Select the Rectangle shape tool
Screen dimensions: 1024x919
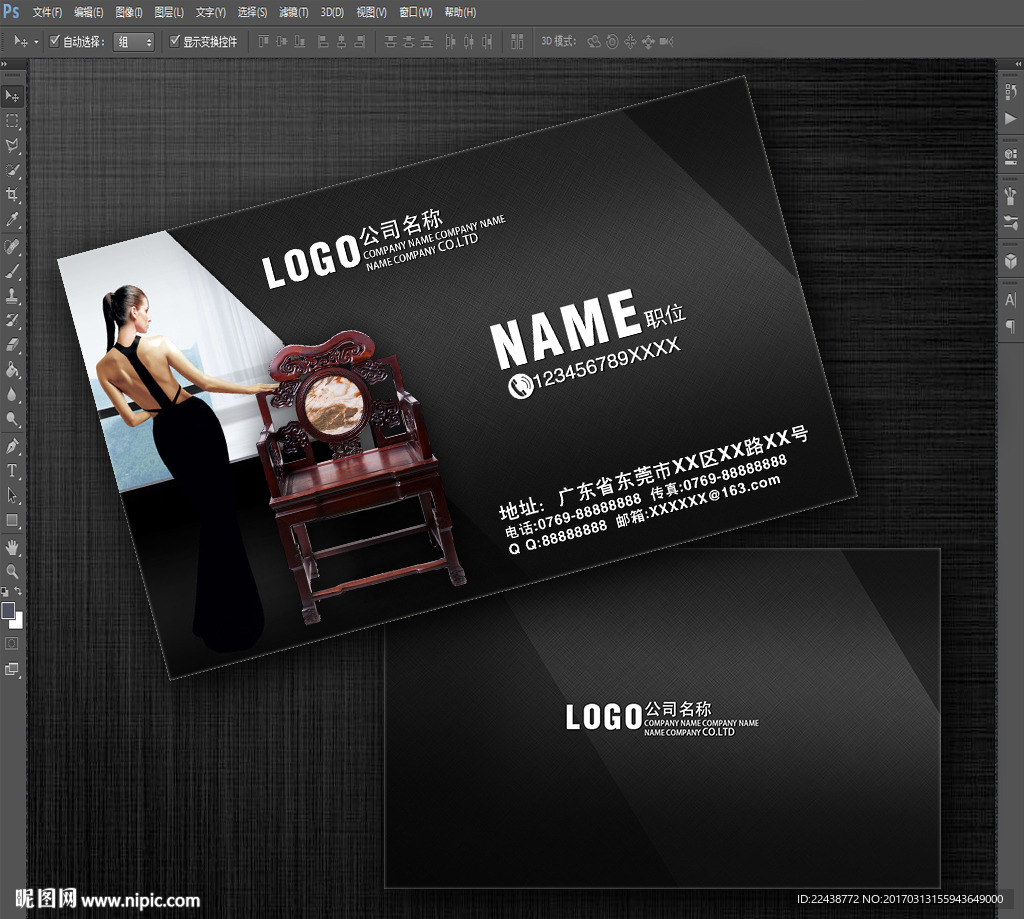tap(12, 521)
